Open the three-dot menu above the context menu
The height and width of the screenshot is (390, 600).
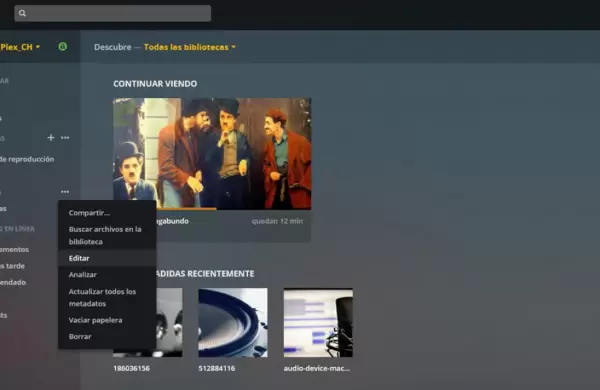click(65, 192)
